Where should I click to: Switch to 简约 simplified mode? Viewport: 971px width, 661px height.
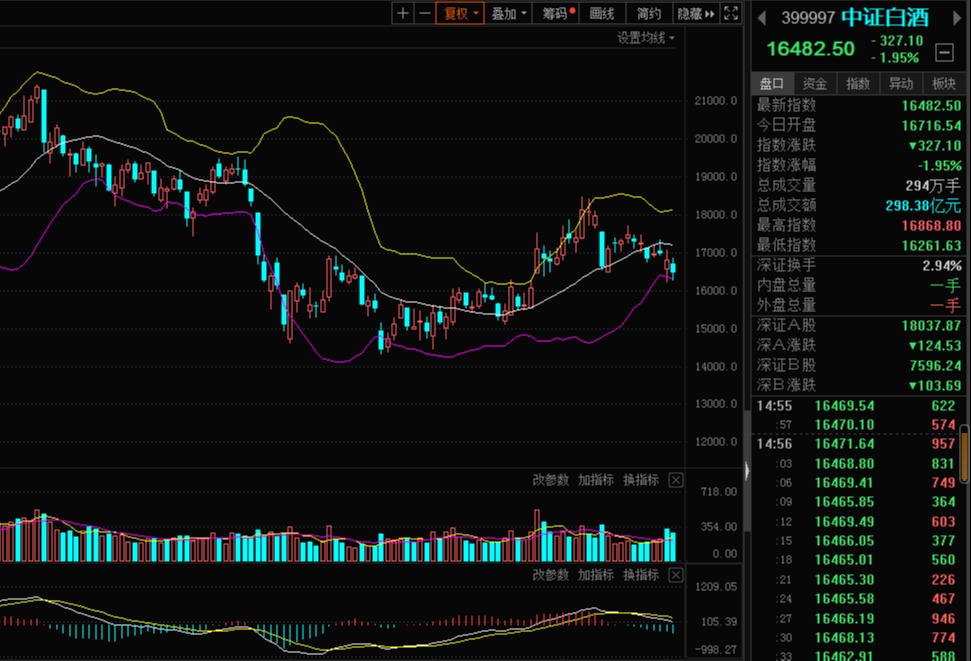click(649, 13)
